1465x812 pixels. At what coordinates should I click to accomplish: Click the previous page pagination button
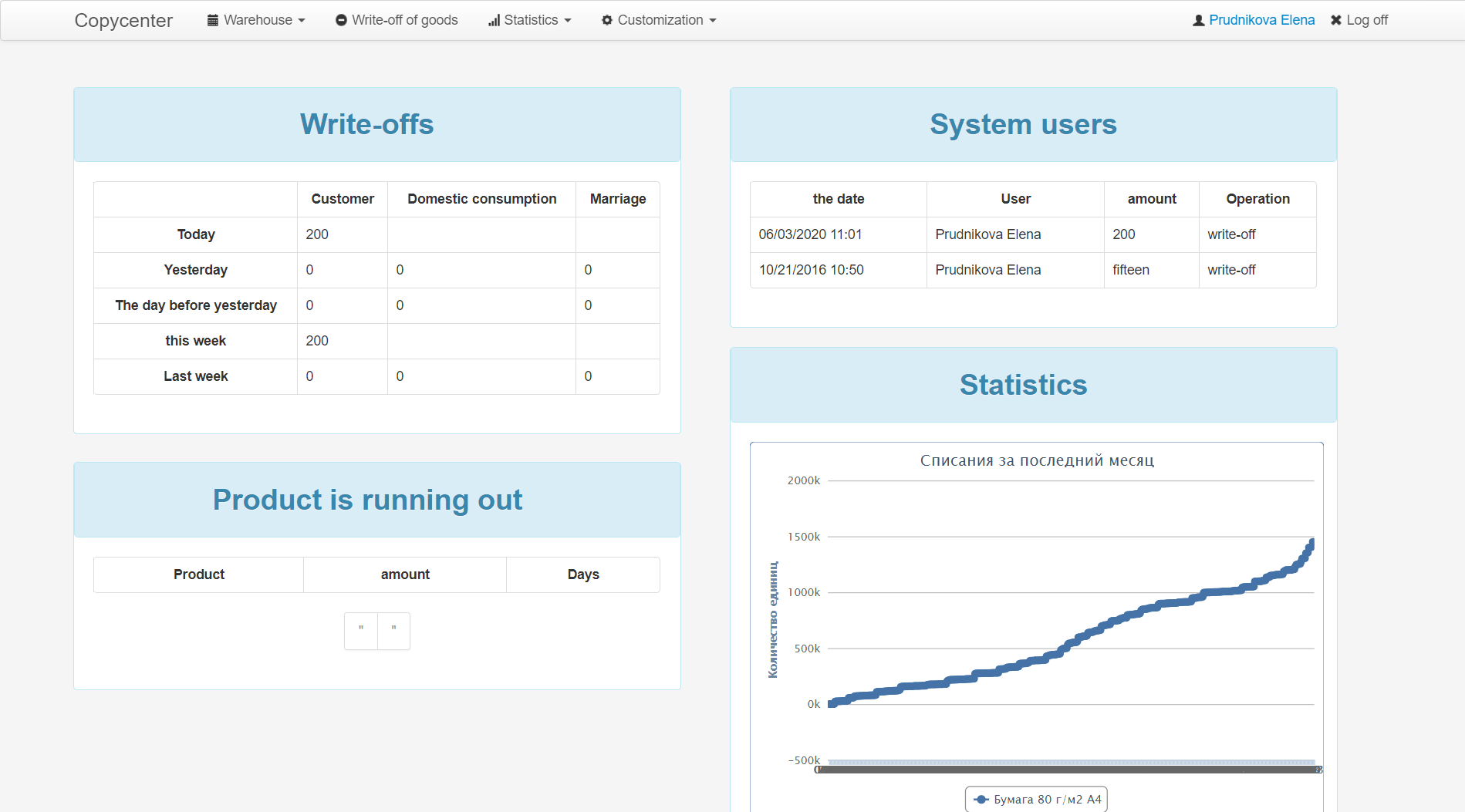coord(361,631)
